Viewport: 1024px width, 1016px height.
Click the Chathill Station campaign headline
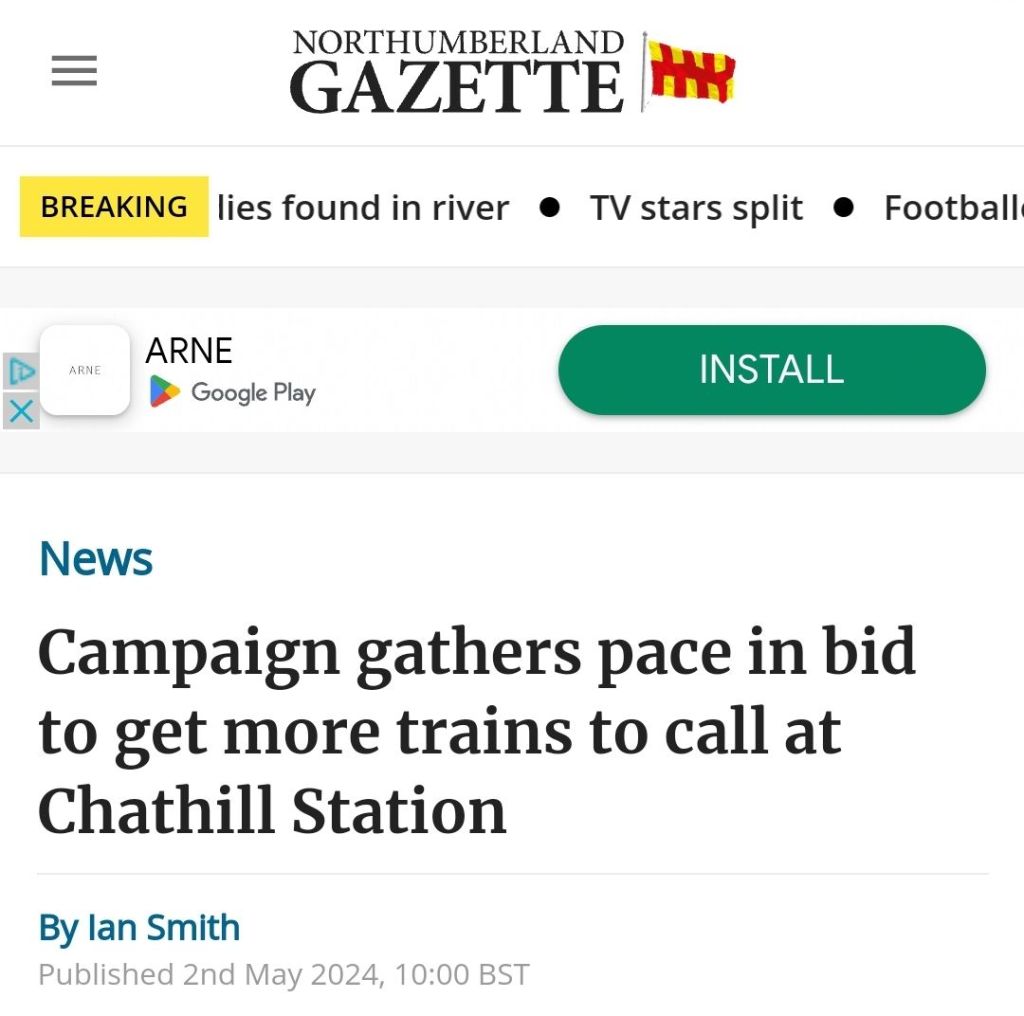[476, 730]
